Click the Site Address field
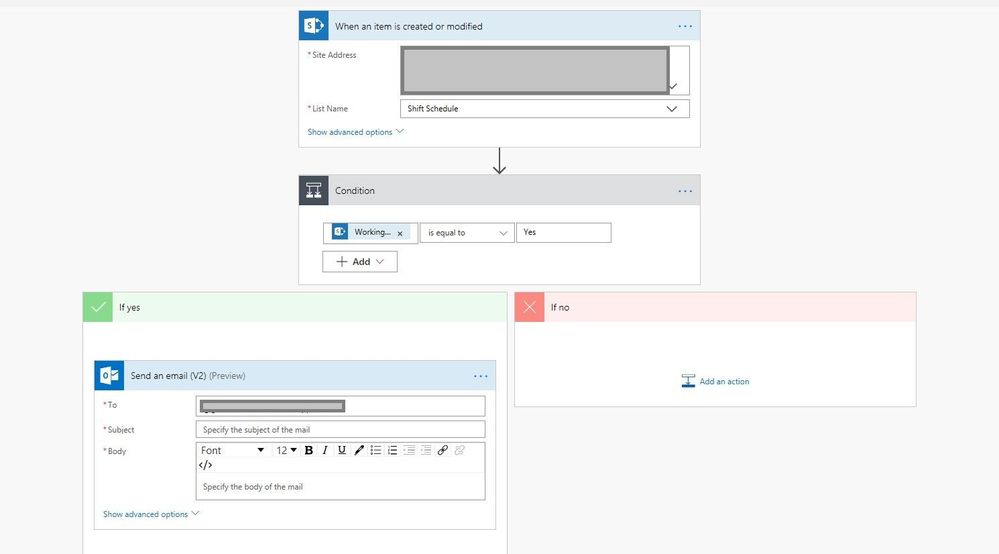Viewport: 999px width, 554px height. click(545, 70)
